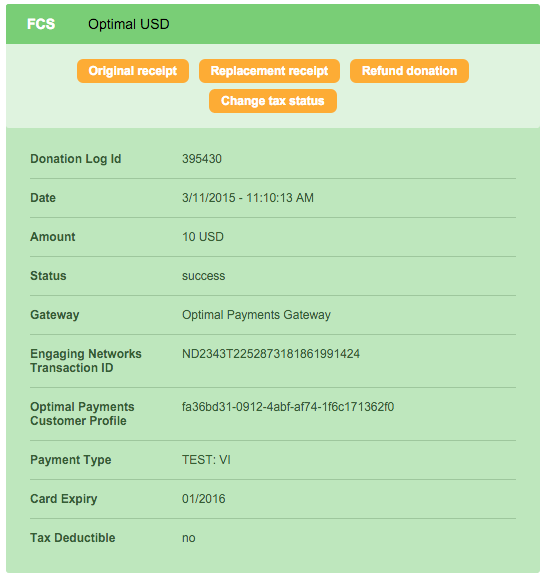Select the Card Expiry label

click(64, 499)
